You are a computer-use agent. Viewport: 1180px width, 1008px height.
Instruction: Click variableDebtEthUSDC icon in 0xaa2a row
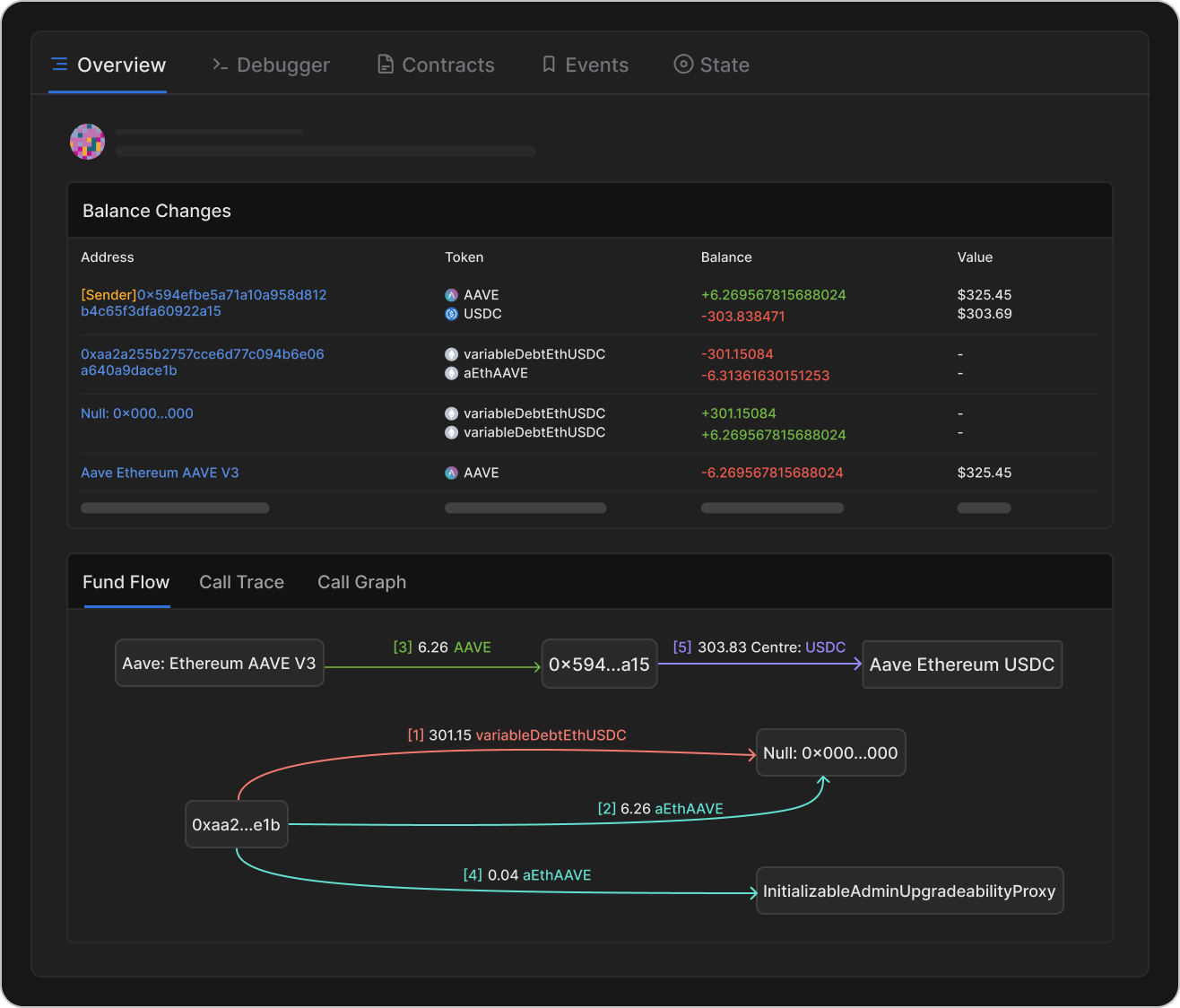coord(452,354)
